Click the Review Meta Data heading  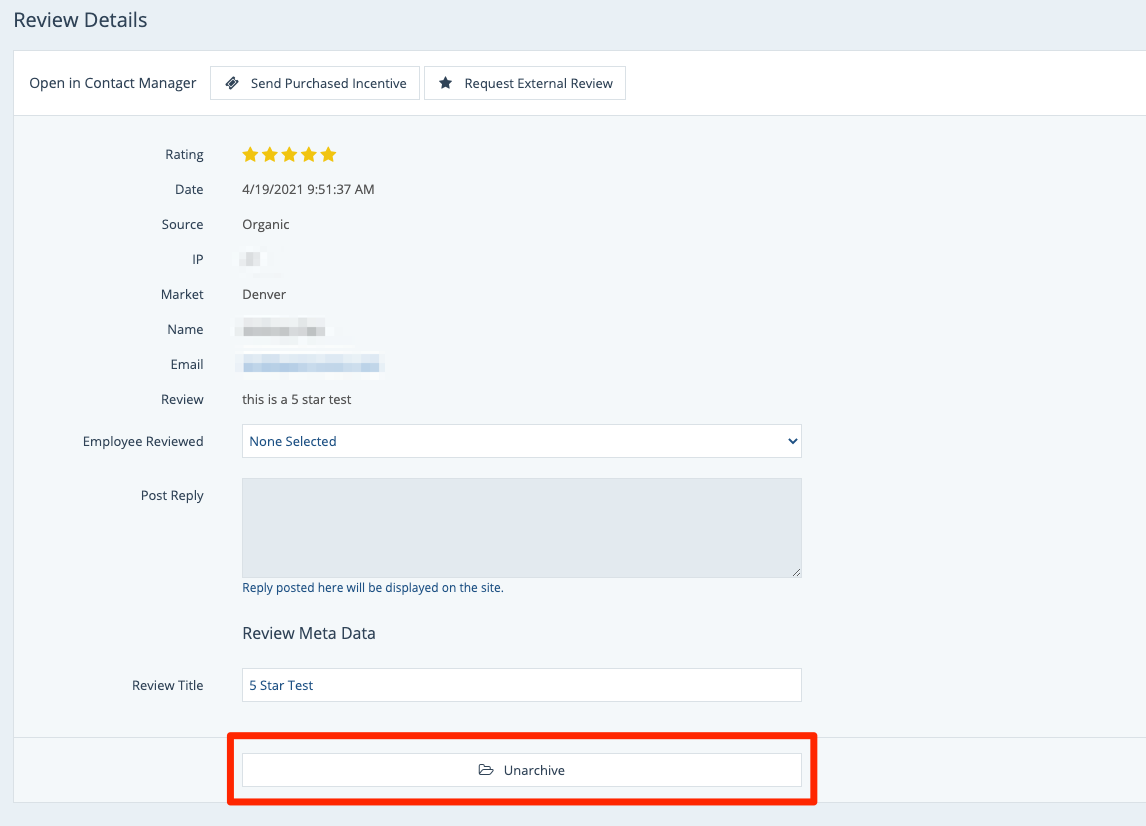click(x=308, y=633)
